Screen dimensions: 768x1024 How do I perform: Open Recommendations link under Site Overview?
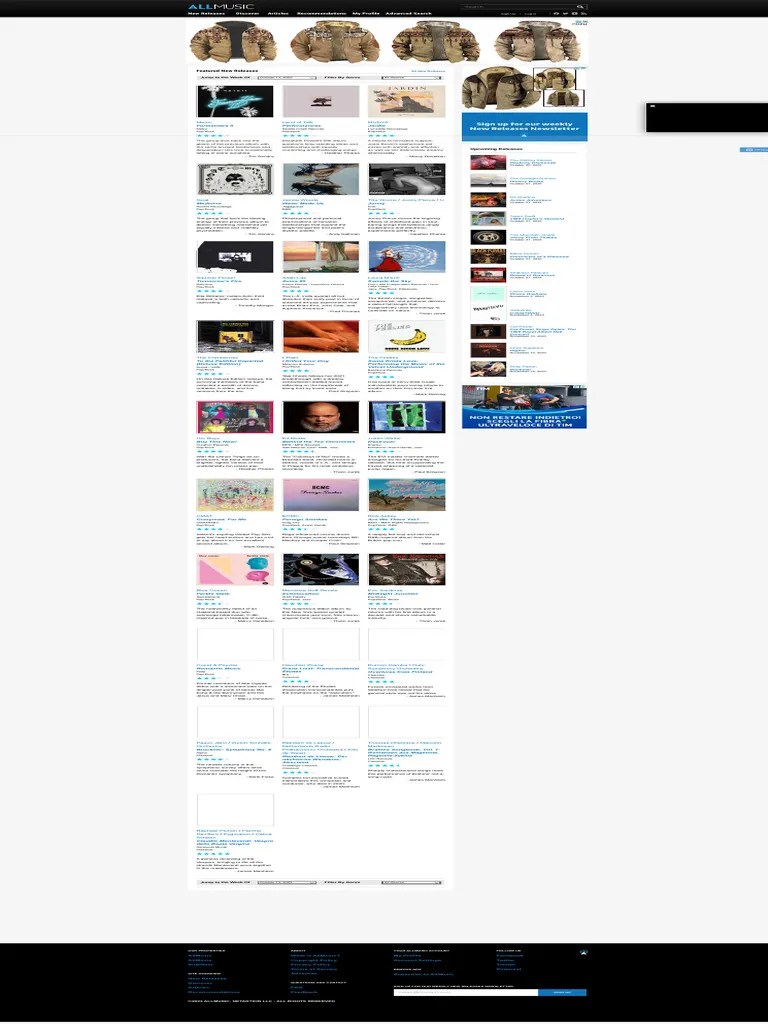coord(214,992)
